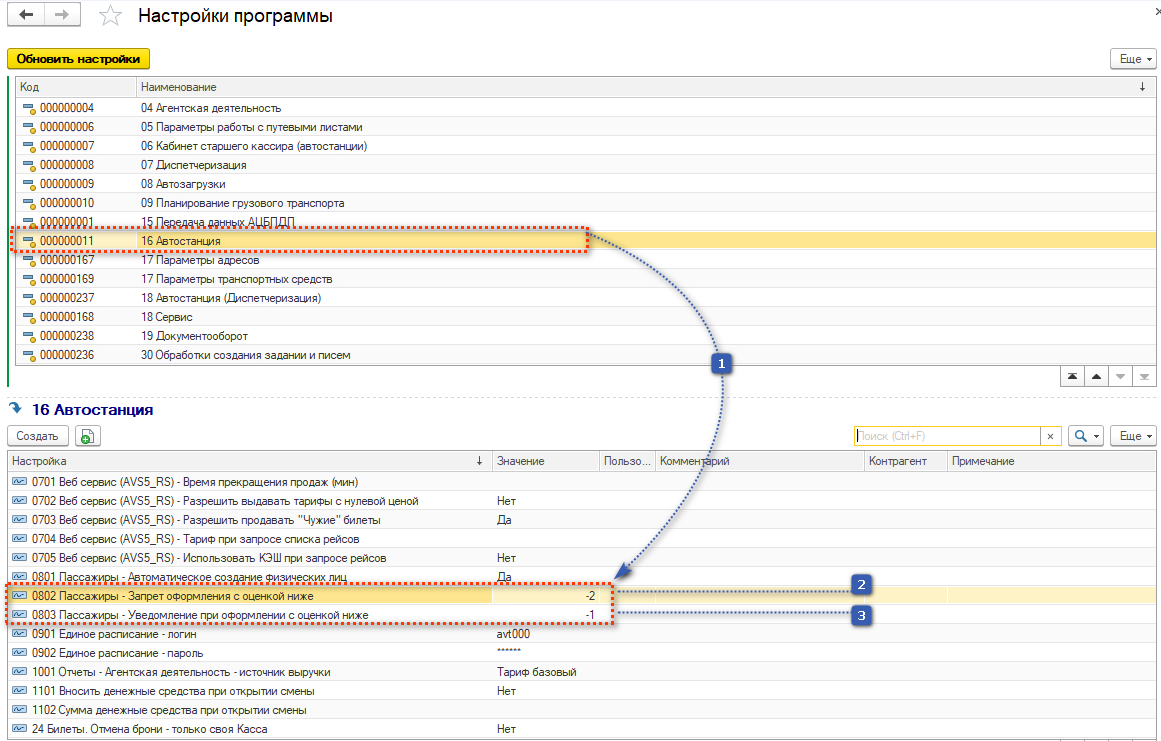Click the forward navigation arrow
This screenshot has width=1161, height=741.
(62, 16)
